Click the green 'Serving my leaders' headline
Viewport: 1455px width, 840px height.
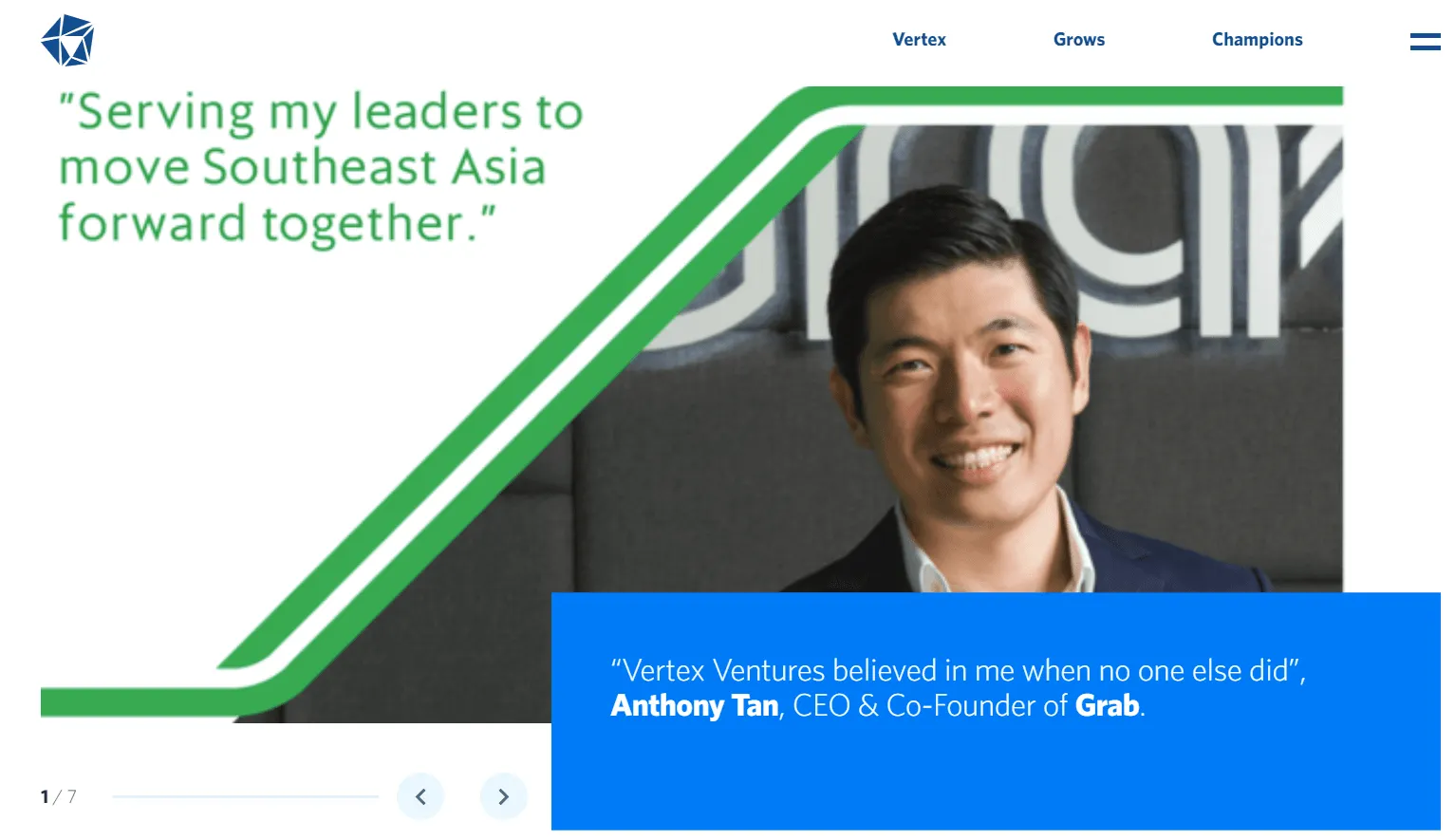[320, 168]
